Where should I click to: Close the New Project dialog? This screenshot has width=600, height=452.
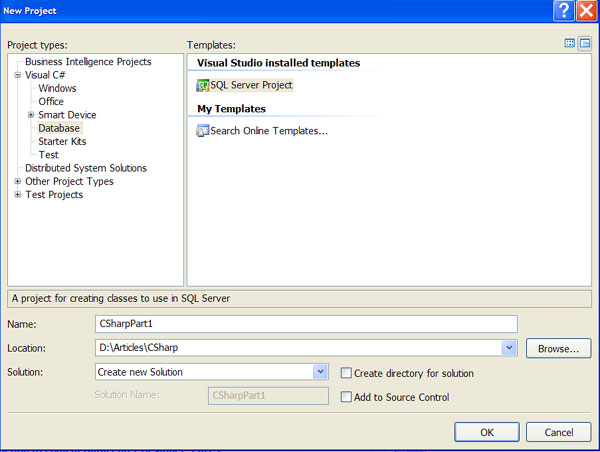click(587, 11)
